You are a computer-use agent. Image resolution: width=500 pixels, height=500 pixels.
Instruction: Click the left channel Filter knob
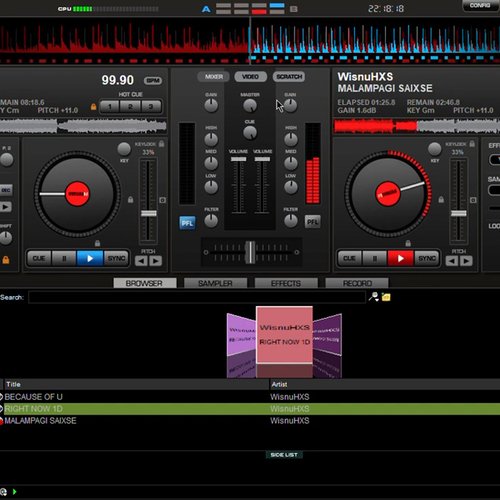pos(211,221)
